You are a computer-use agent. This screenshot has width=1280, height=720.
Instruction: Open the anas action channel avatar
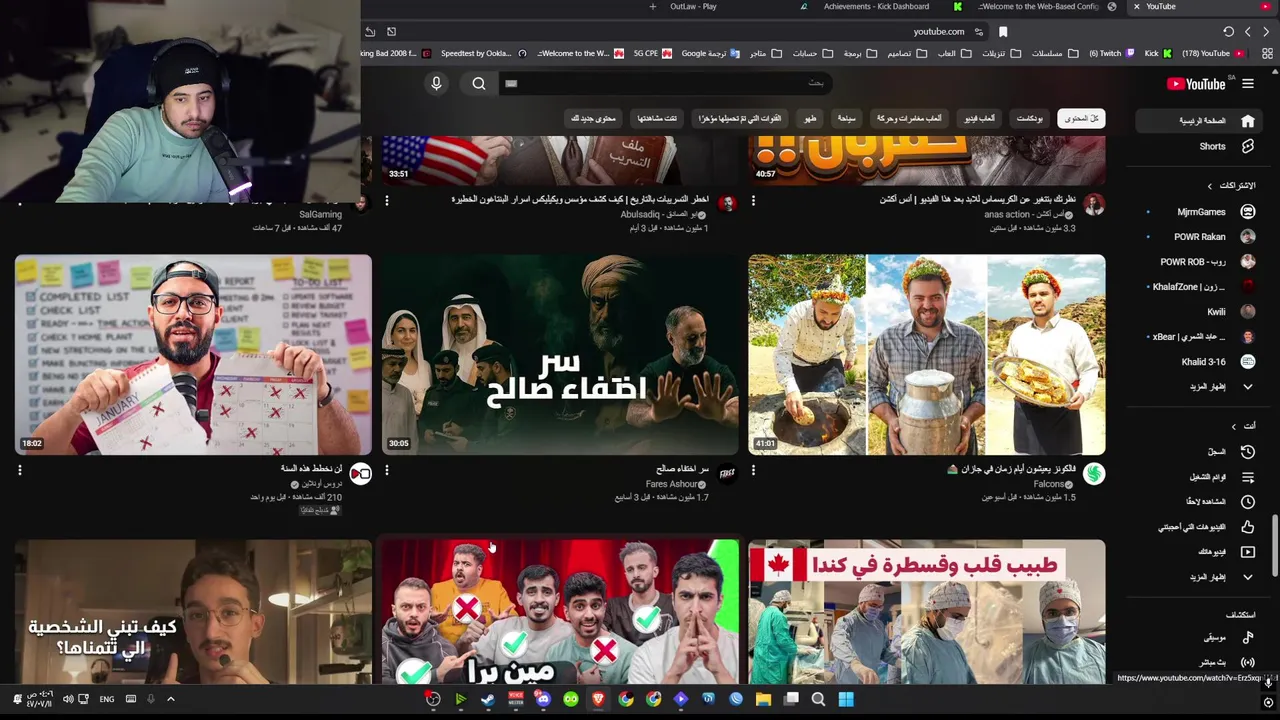point(1094,205)
